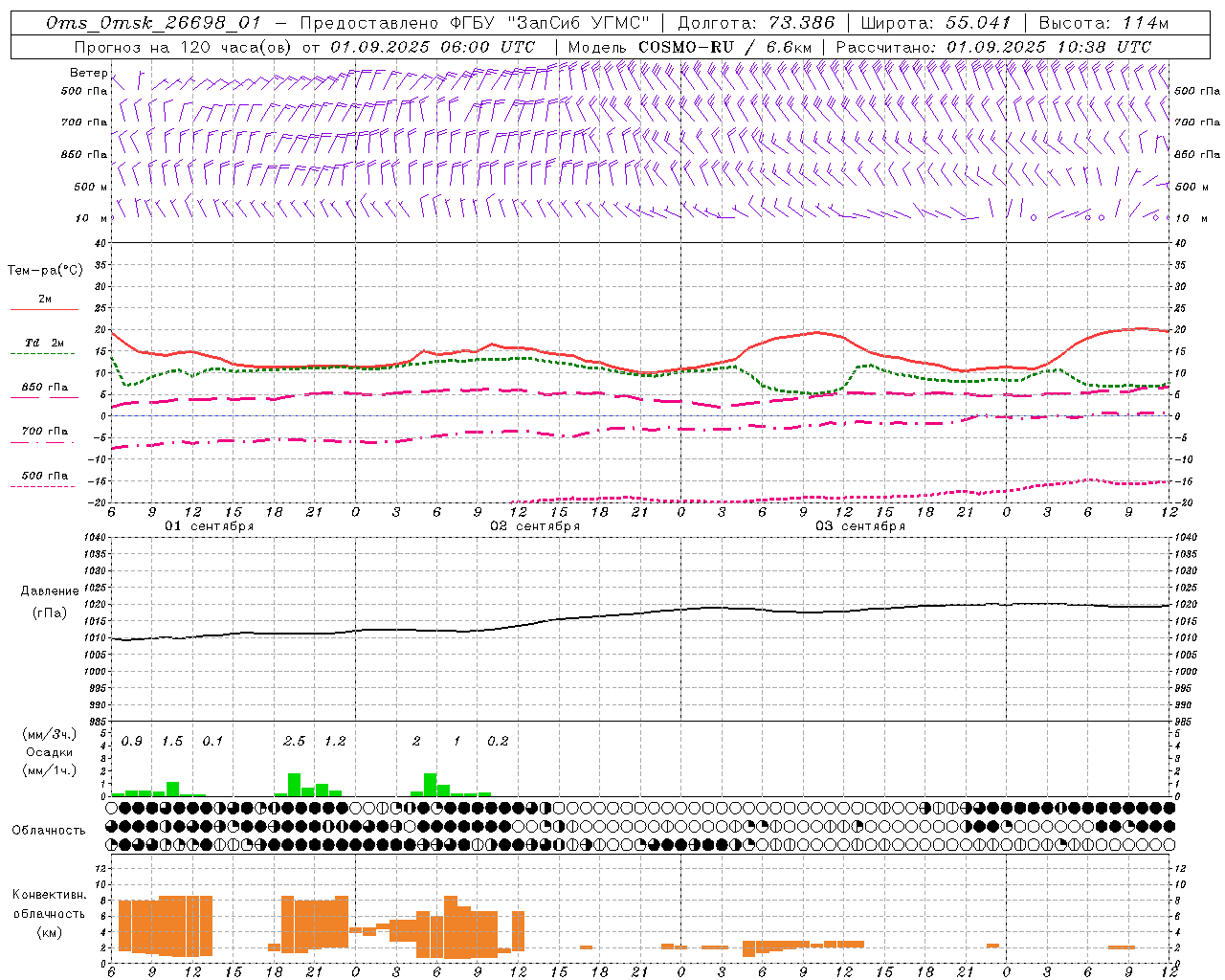
Task: Click the Конвективн. облачность label
Action: (49, 904)
